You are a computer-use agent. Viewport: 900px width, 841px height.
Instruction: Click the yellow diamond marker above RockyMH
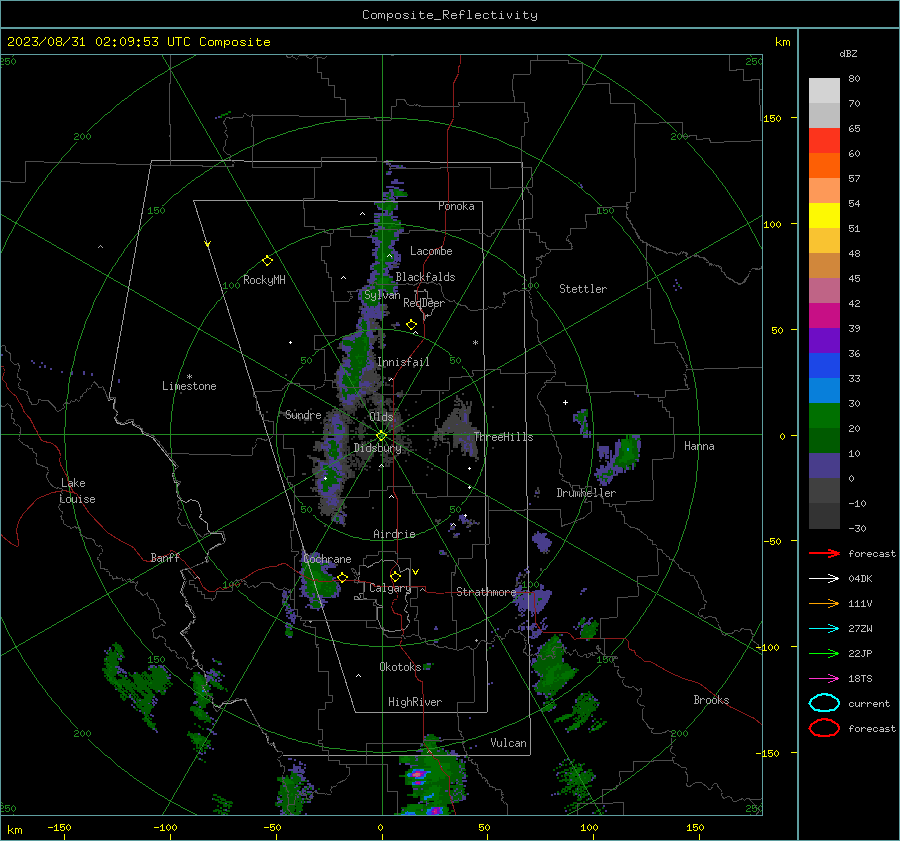coord(267,261)
